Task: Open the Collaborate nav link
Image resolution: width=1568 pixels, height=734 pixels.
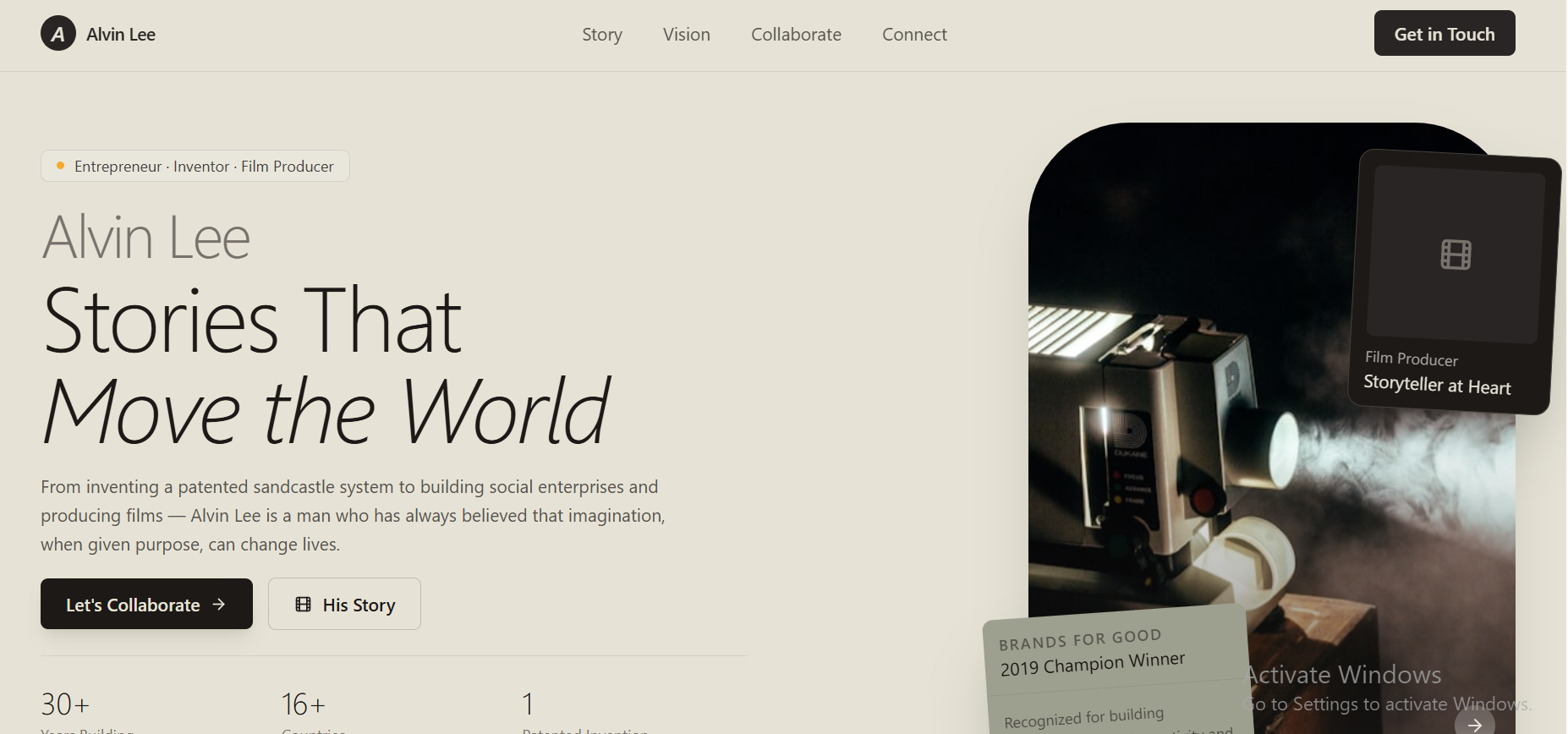Action: pos(796,35)
